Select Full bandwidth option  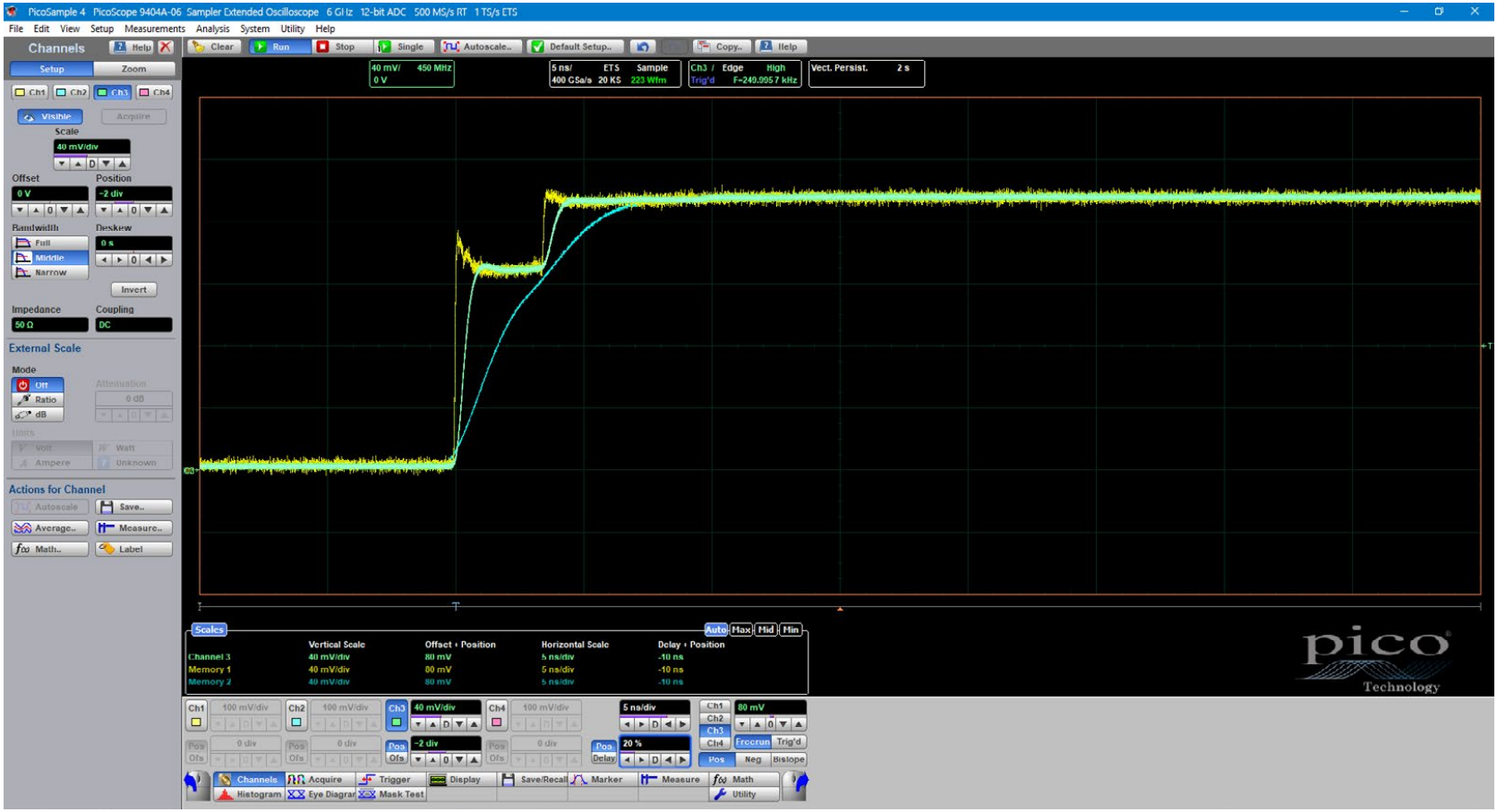point(50,243)
